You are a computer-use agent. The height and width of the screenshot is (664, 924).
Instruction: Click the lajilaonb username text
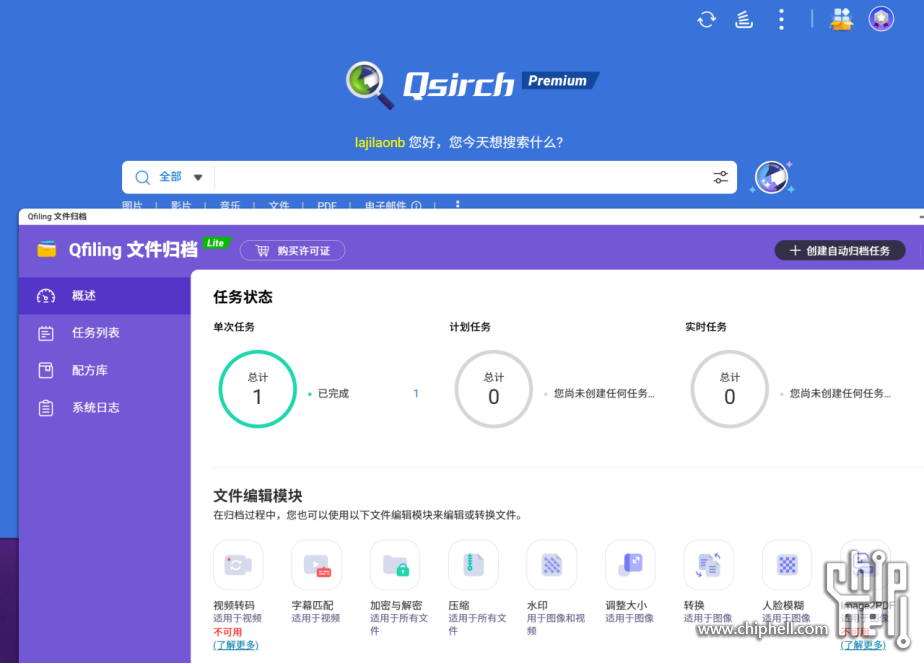[x=380, y=143]
